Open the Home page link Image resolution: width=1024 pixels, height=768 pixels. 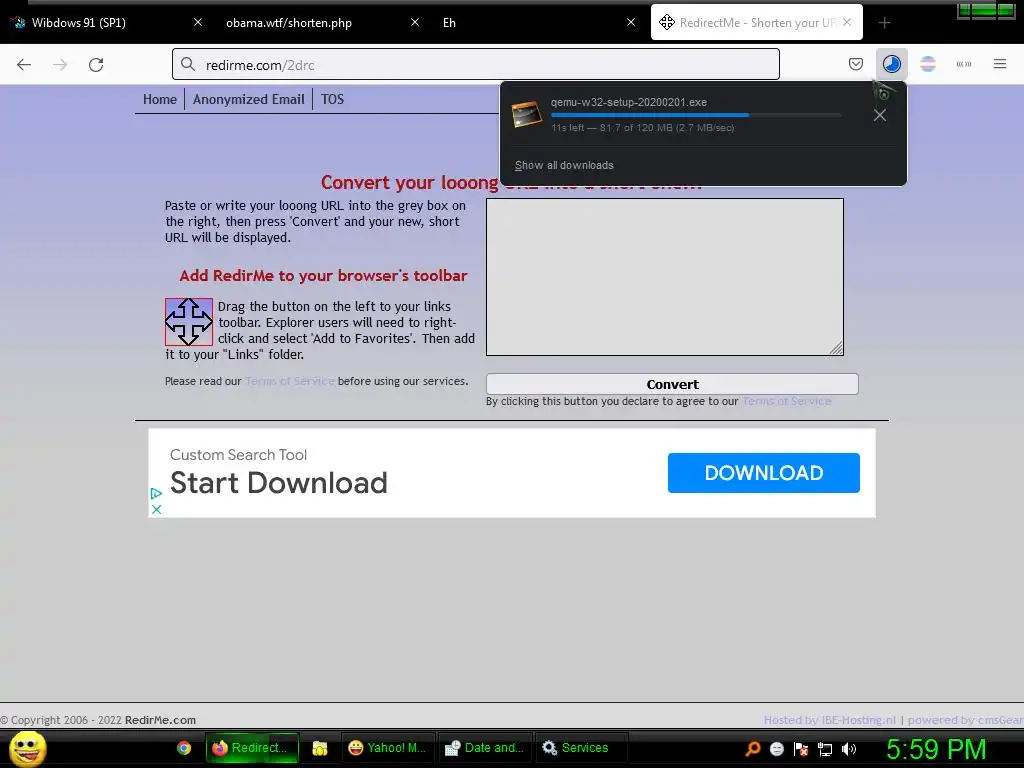(160, 99)
